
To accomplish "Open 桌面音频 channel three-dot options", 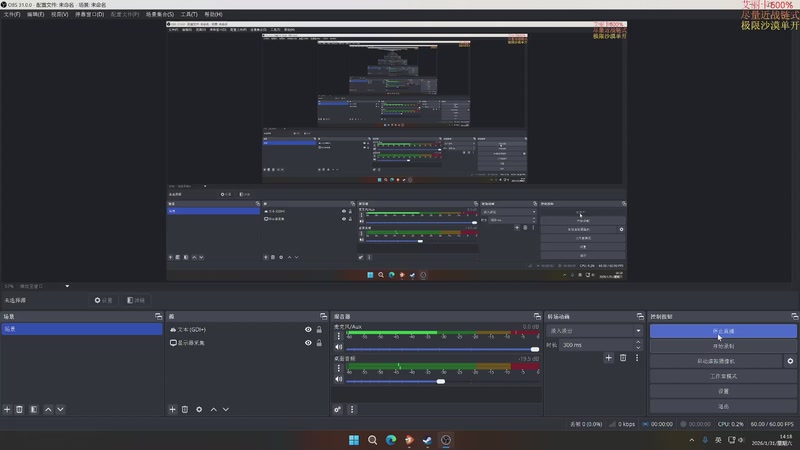I will (x=338, y=368).
